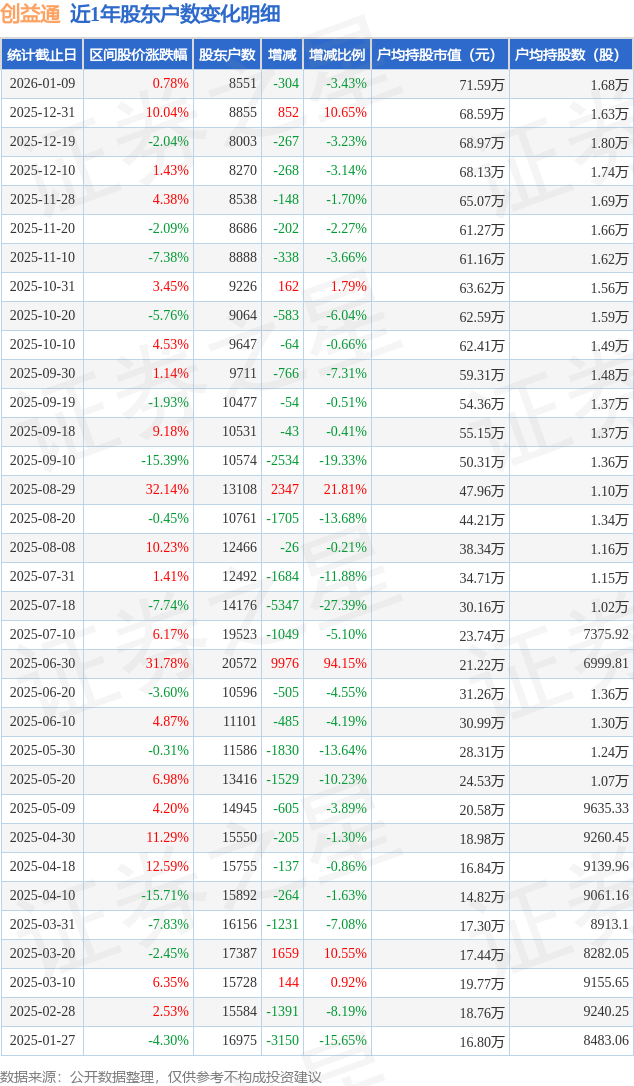Click the 32.14% price change cell
Screen dimensions: 634x1086
coord(167,490)
